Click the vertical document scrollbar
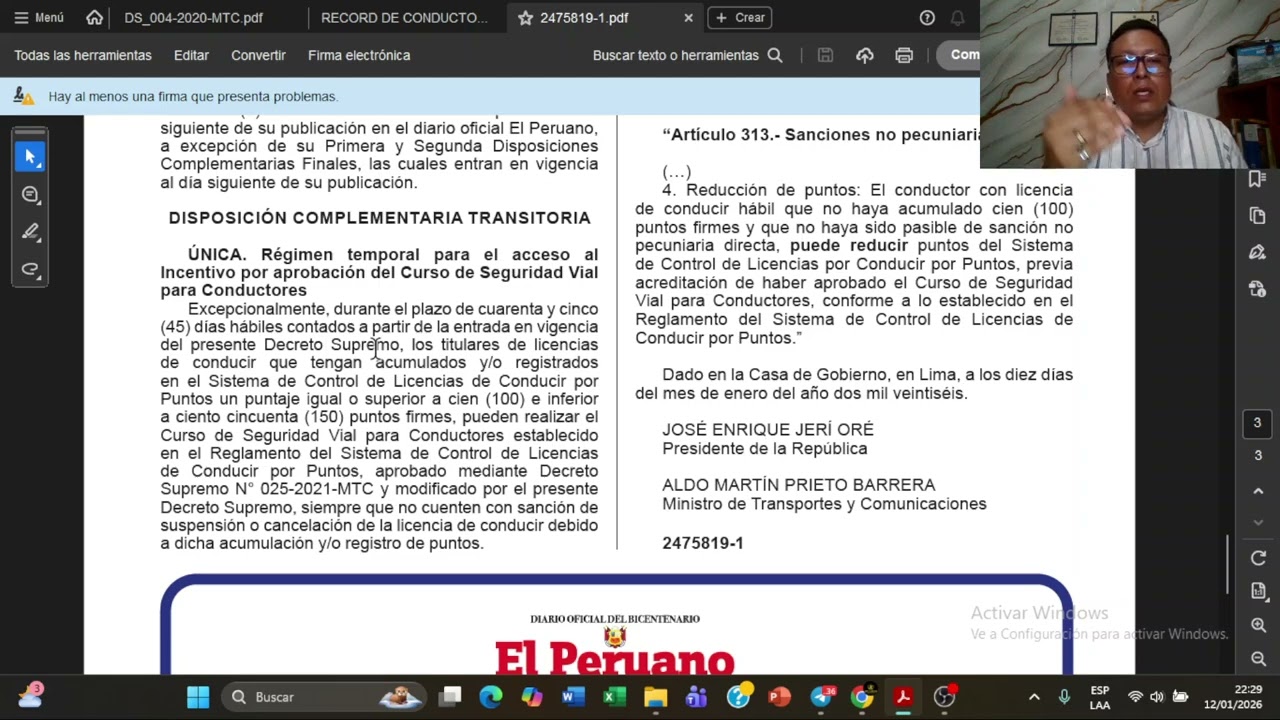The width and height of the screenshot is (1280, 720). pyautogui.click(x=1228, y=565)
